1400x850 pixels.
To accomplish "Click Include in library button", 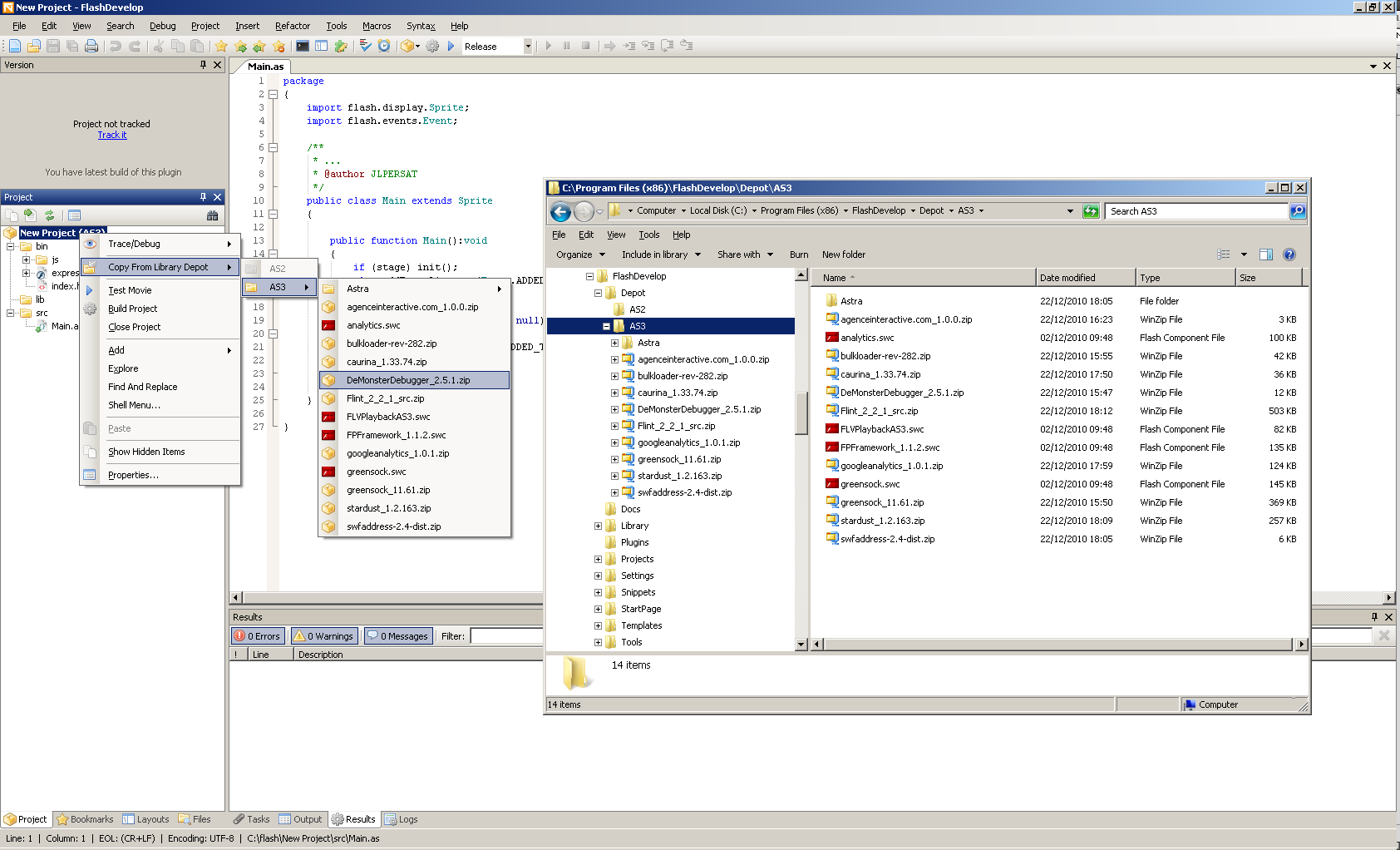I will (x=661, y=255).
